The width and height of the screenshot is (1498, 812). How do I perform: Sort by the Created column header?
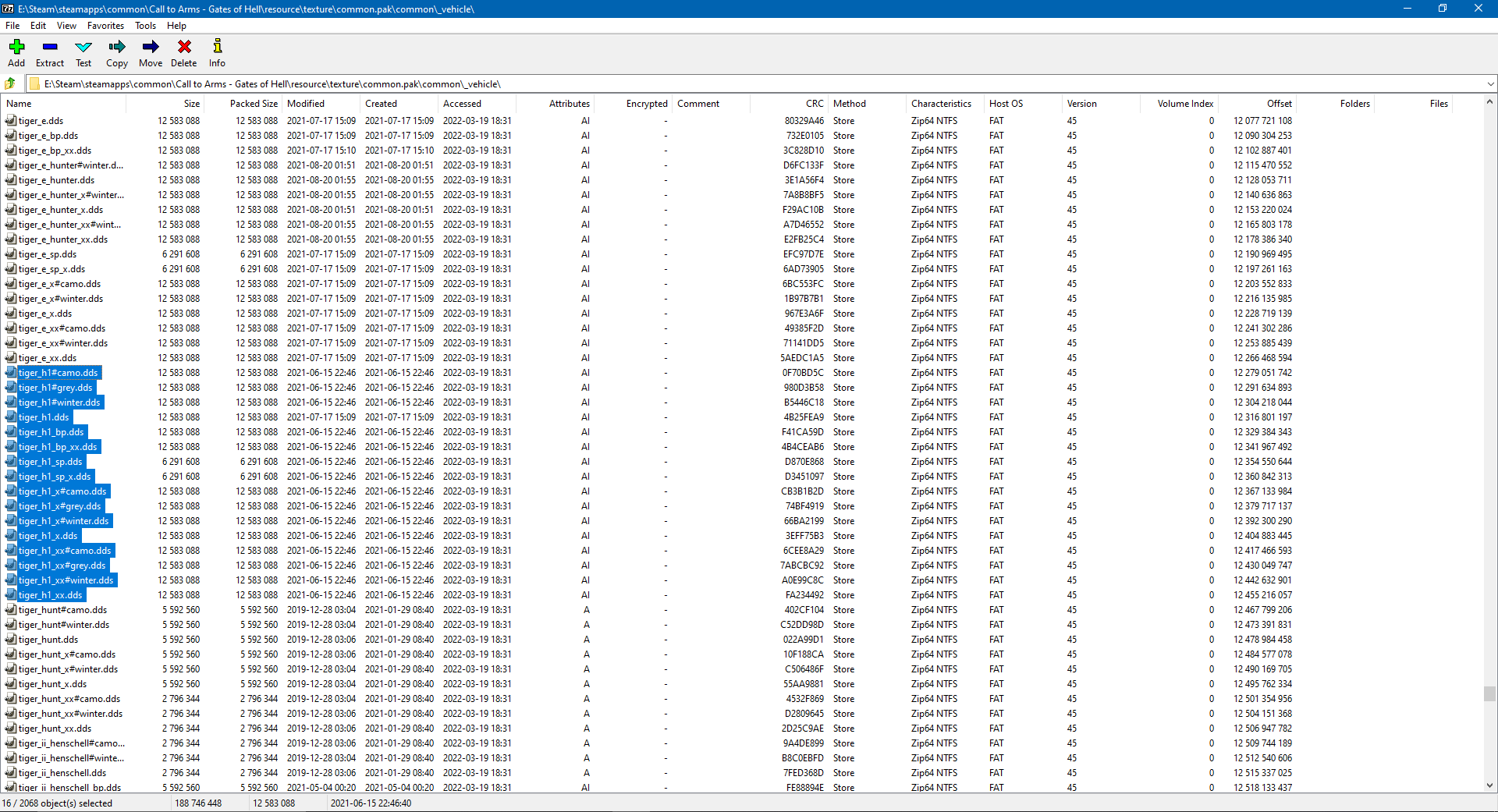(x=399, y=104)
